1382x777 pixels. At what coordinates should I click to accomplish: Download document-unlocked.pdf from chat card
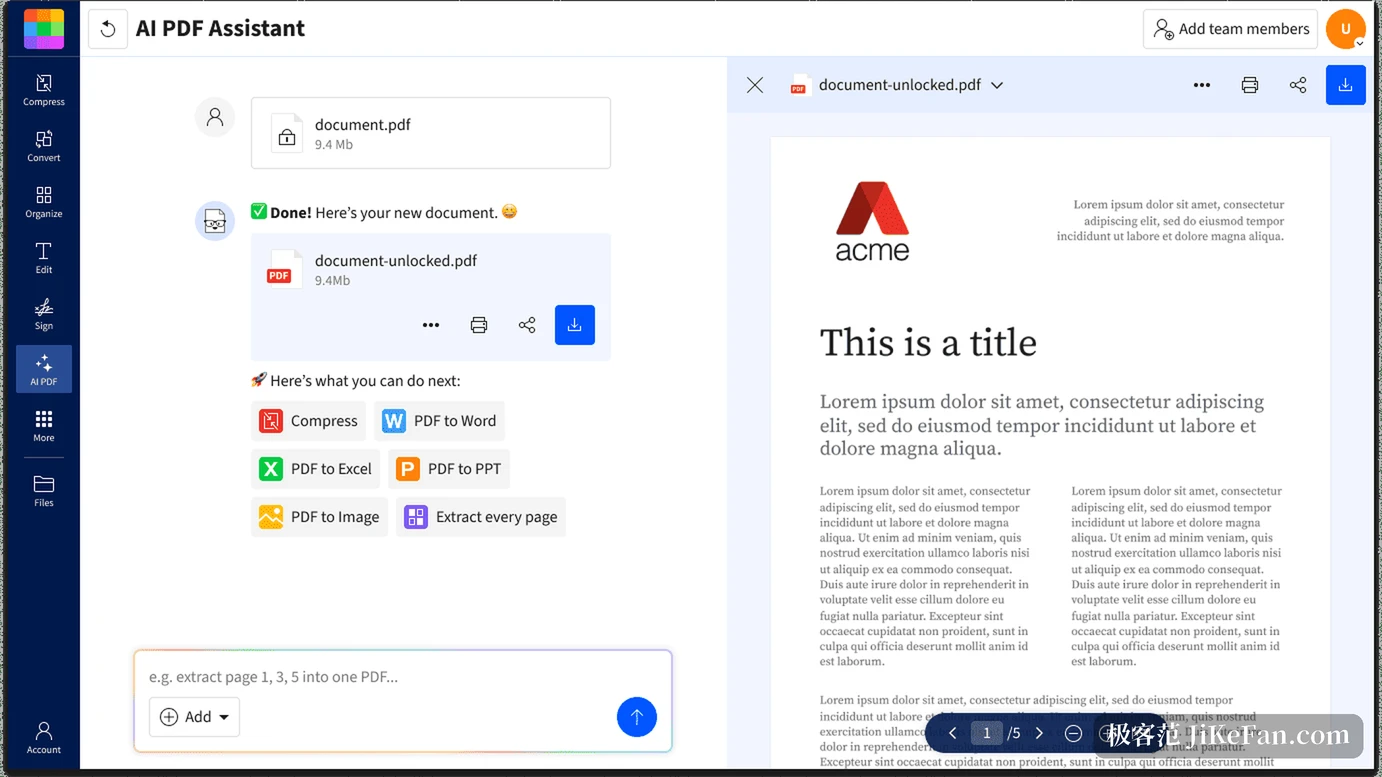(575, 325)
